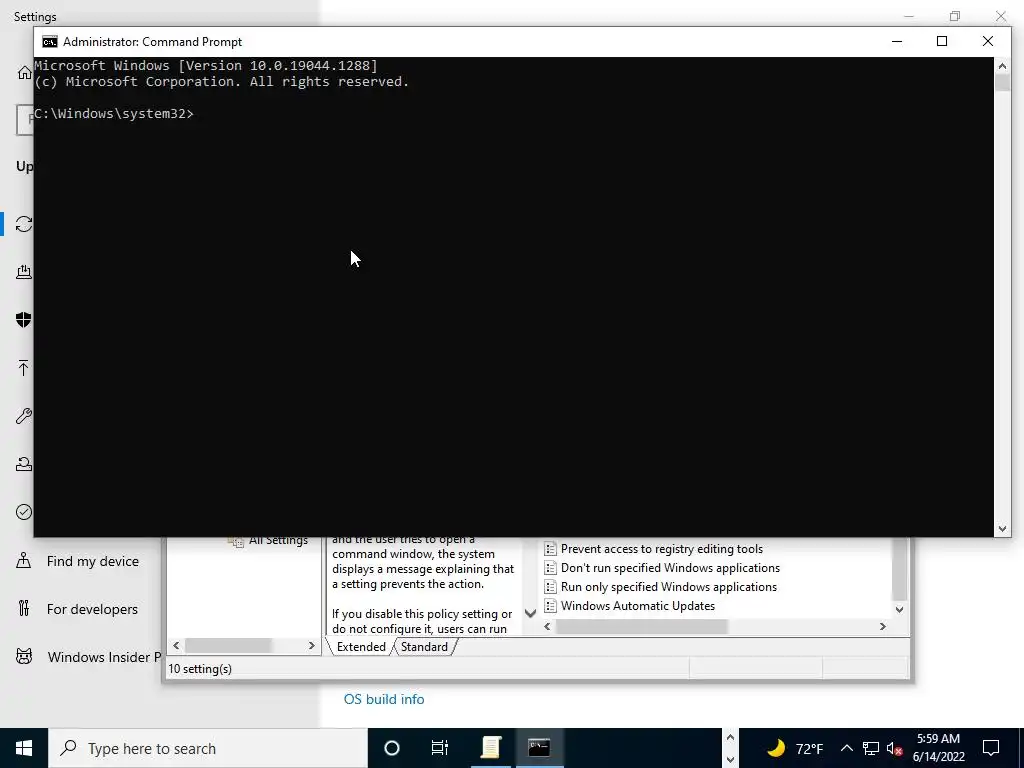Click the Cortana circle icon on taskbar
The width and height of the screenshot is (1024, 768).
click(392, 748)
